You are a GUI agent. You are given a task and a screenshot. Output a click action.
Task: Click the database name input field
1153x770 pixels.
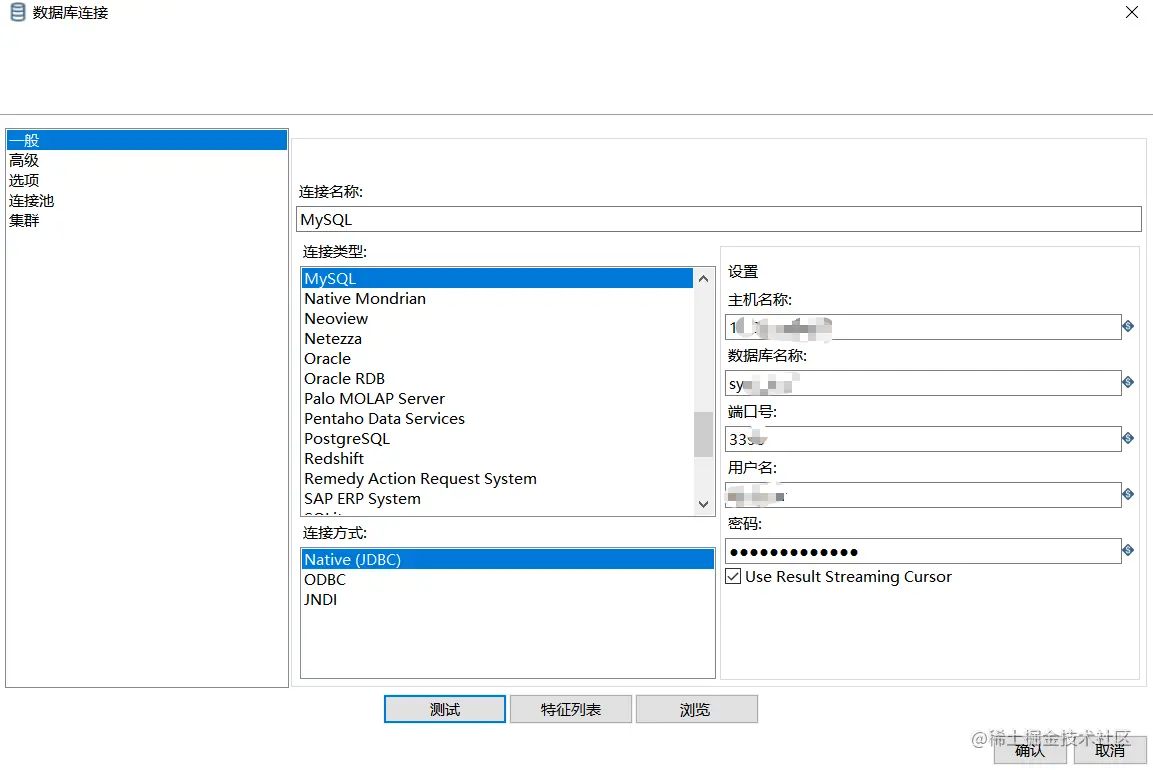click(x=923, y=383)
